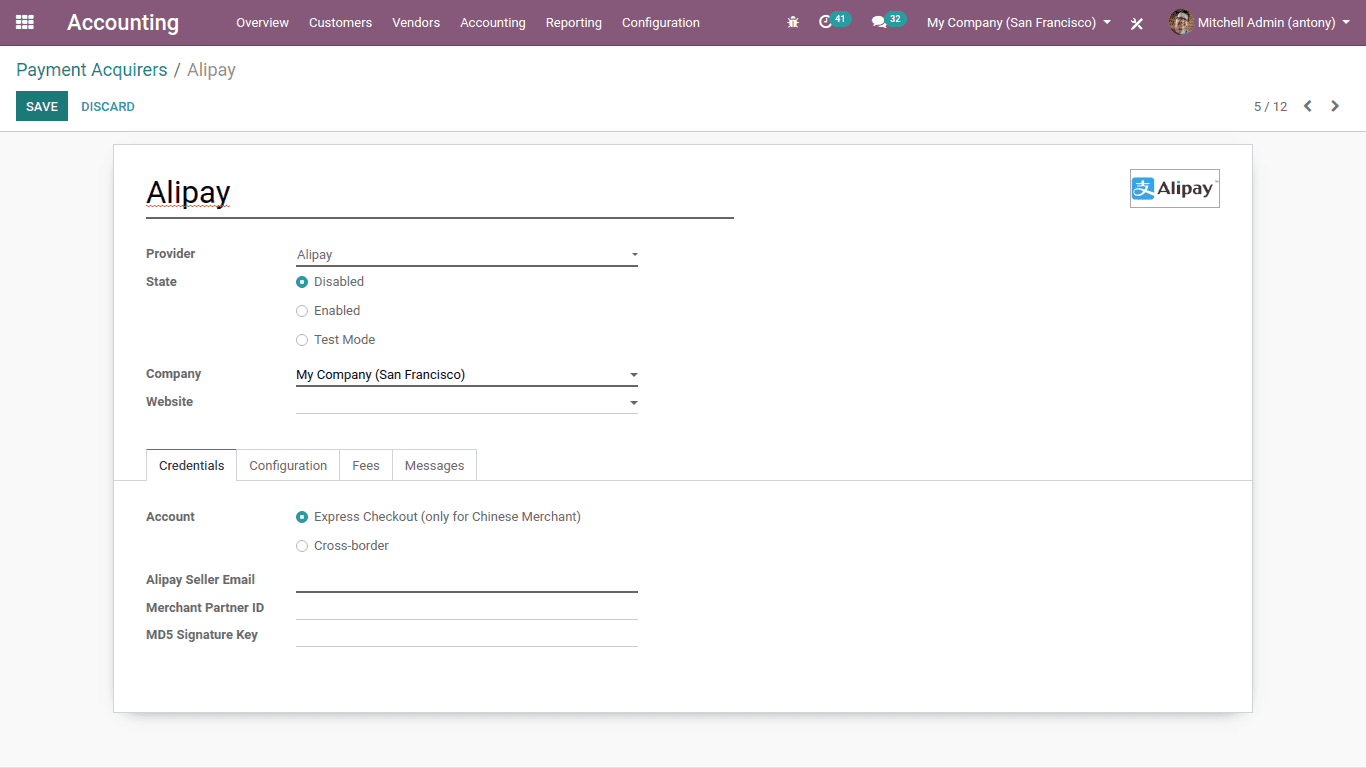Screen dimensions: 1366x768
Task: Open company switcher My Company (San Francisco)
Action: [1019, 22]
